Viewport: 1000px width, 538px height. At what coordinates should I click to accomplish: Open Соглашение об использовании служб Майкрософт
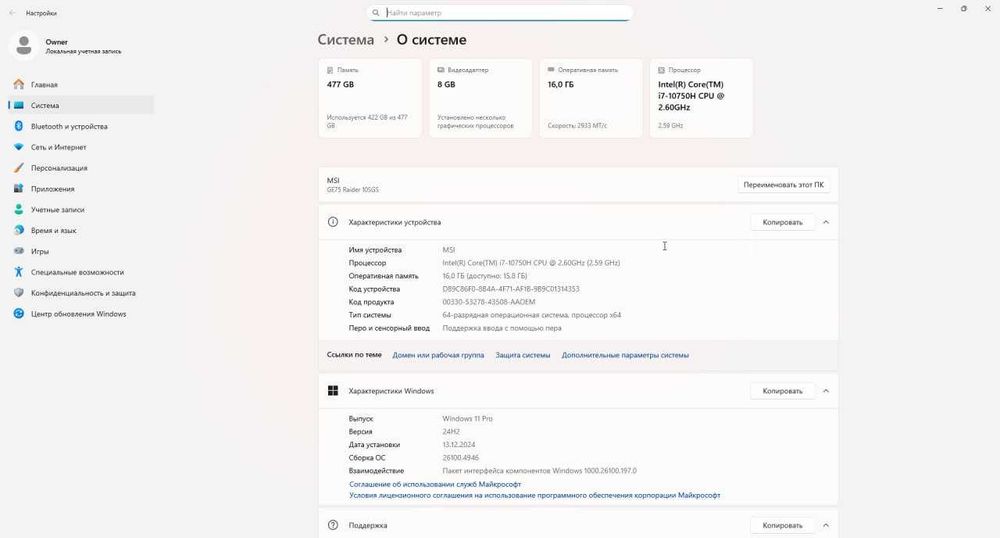pos(435,484)
